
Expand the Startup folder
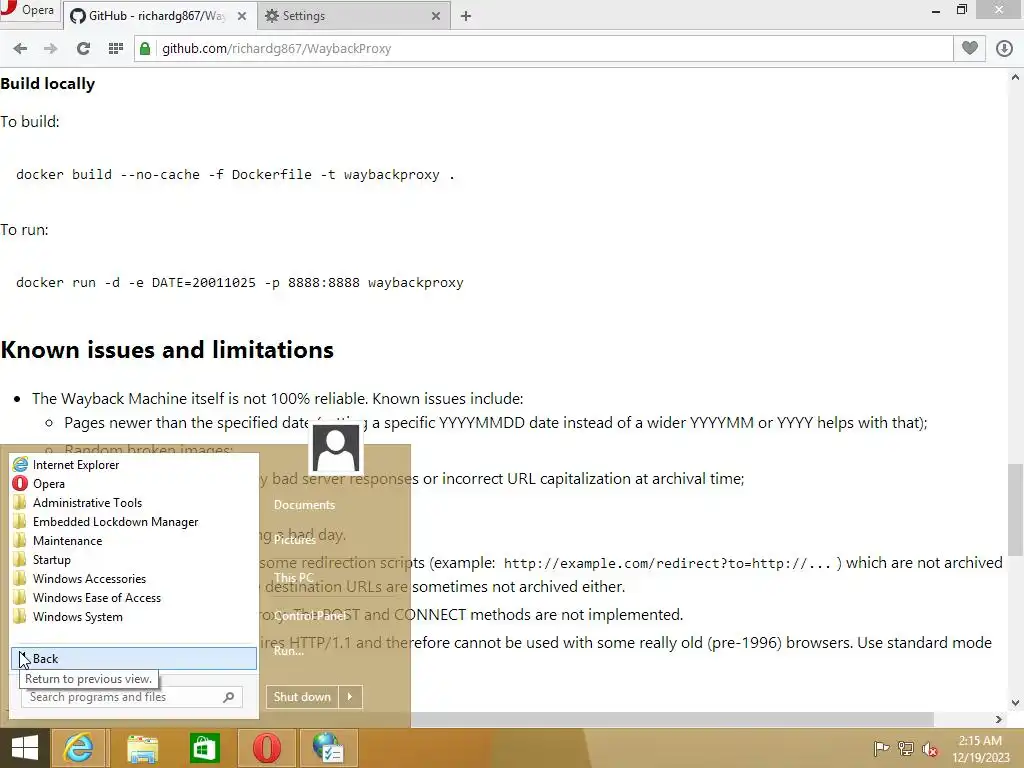(133, 559)
